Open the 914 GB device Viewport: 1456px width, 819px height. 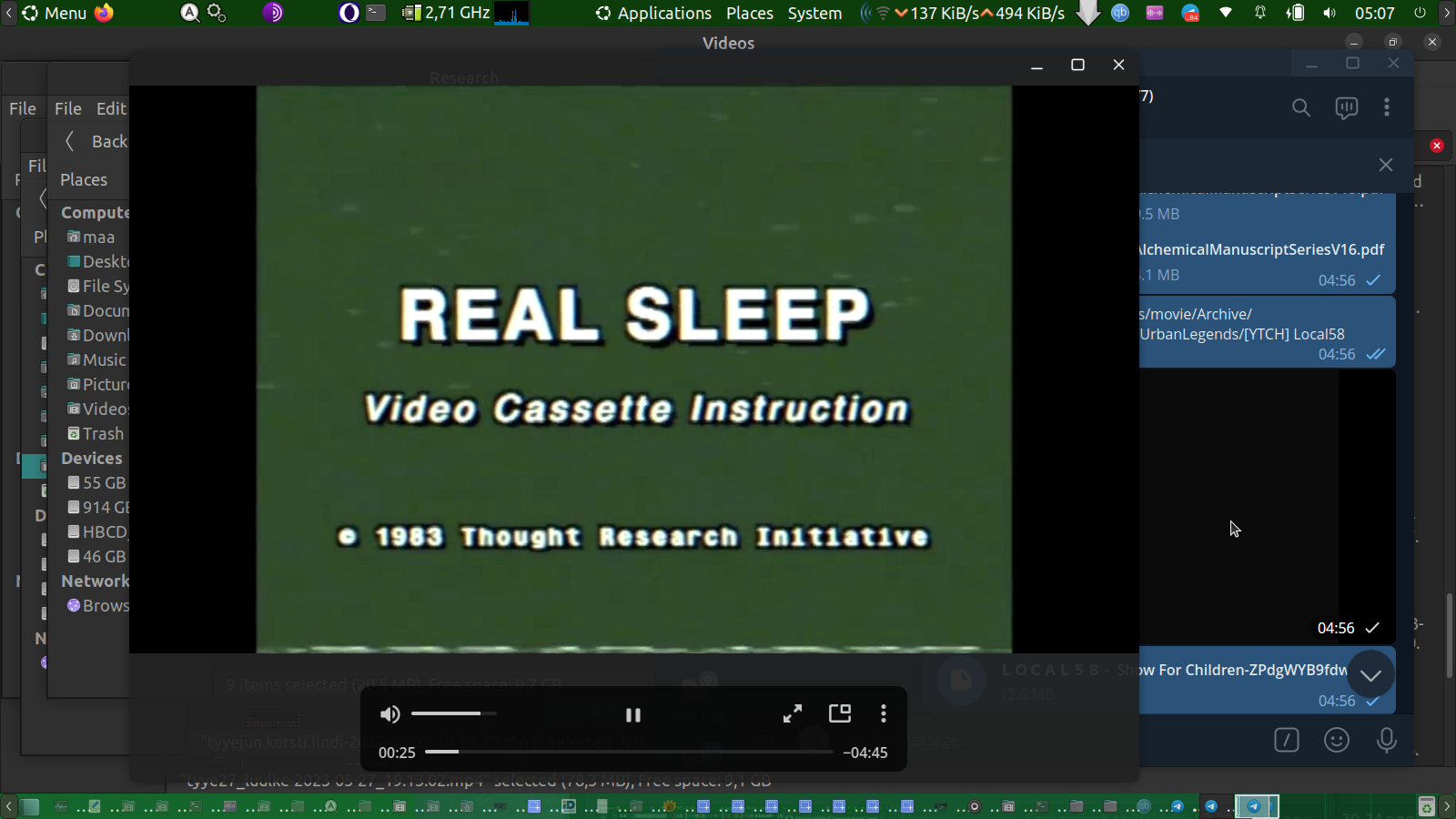pyautogui.click(x=98, y=507)
